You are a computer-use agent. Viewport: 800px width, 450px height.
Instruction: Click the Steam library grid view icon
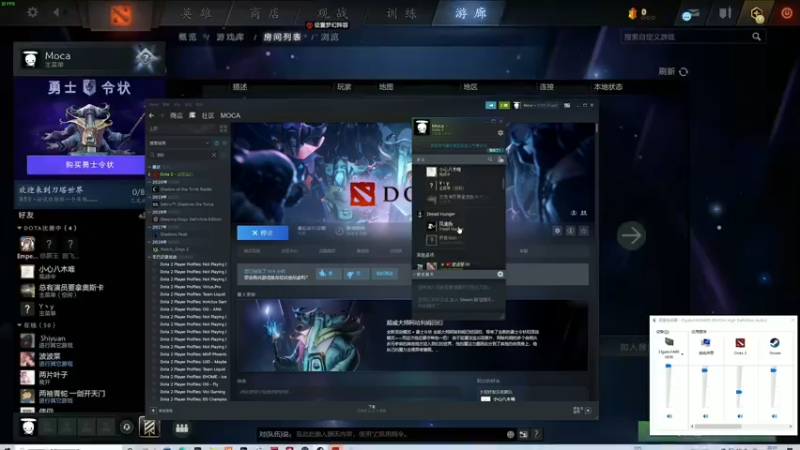pos(223,129)
